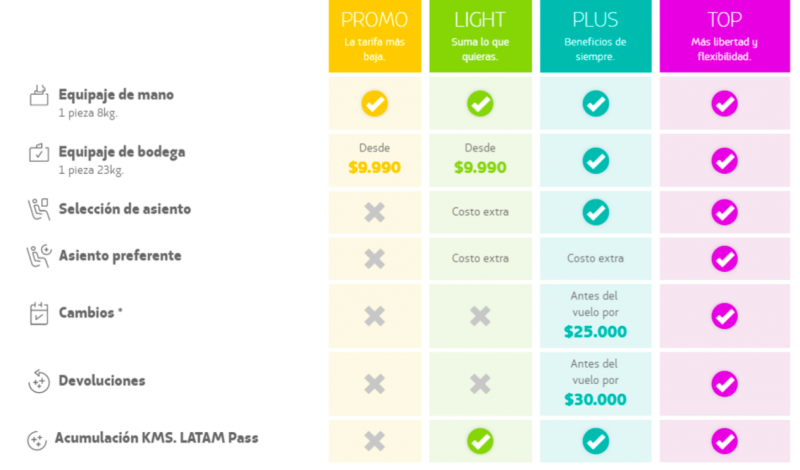Click the gray X for PROMO Cambios
800x470 pixels.
[374, 316]
